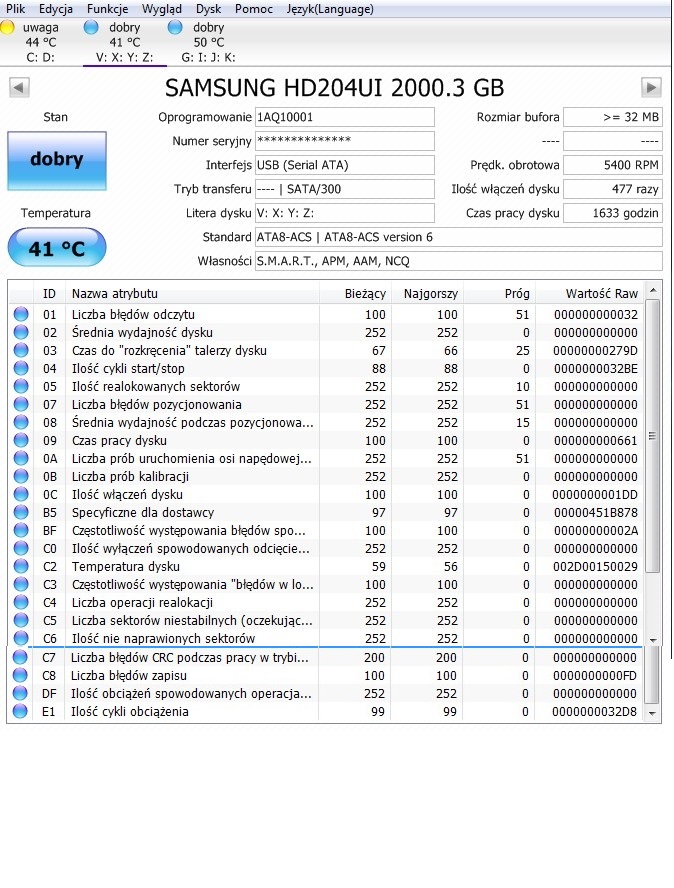Click the Litera dysku field

pos(344,213)
